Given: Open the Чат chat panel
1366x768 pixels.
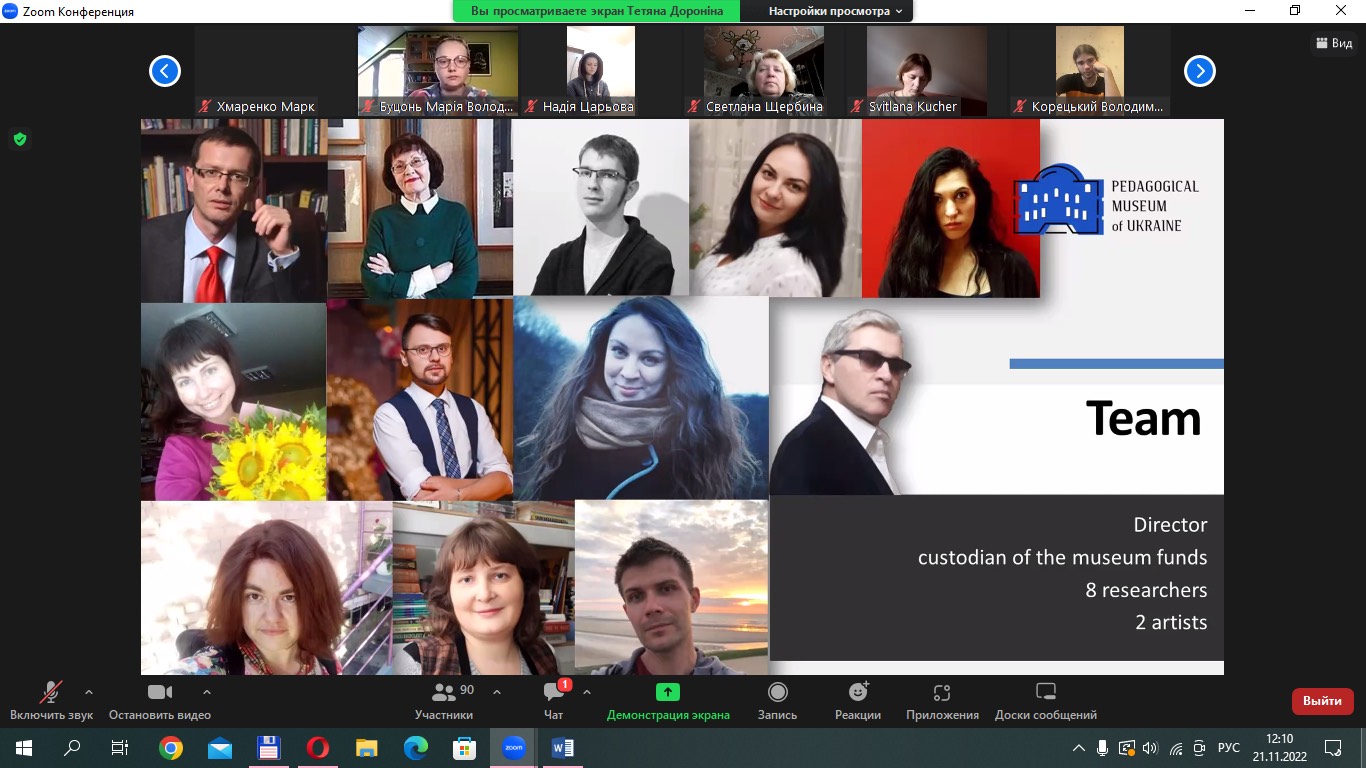Looking at the screenshot, I should coord(553,700).
